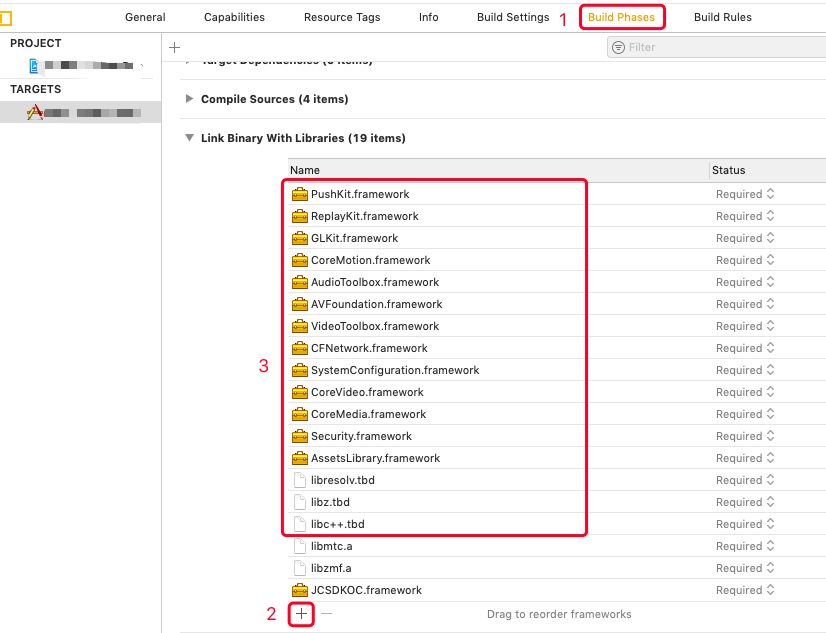Select the AudioToolbox.framework toolbox icon

point(300,282)
